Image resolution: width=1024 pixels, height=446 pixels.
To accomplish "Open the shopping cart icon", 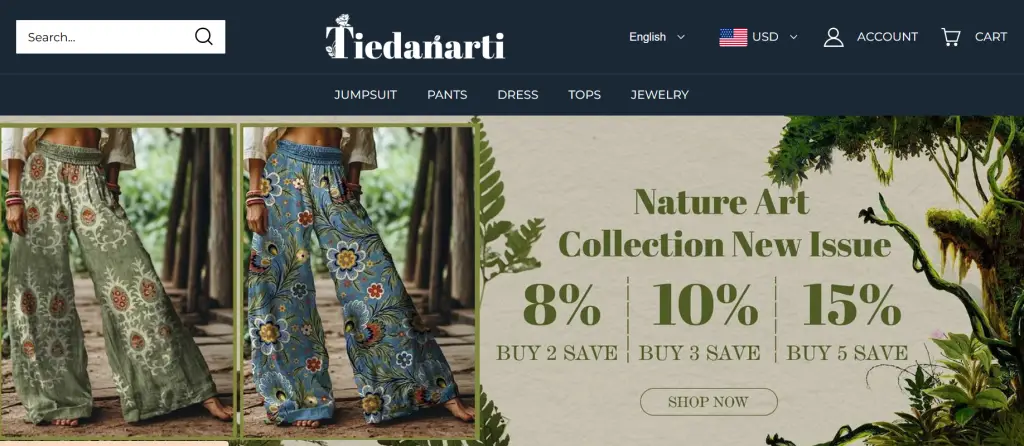I will click(x=950, y=37).
